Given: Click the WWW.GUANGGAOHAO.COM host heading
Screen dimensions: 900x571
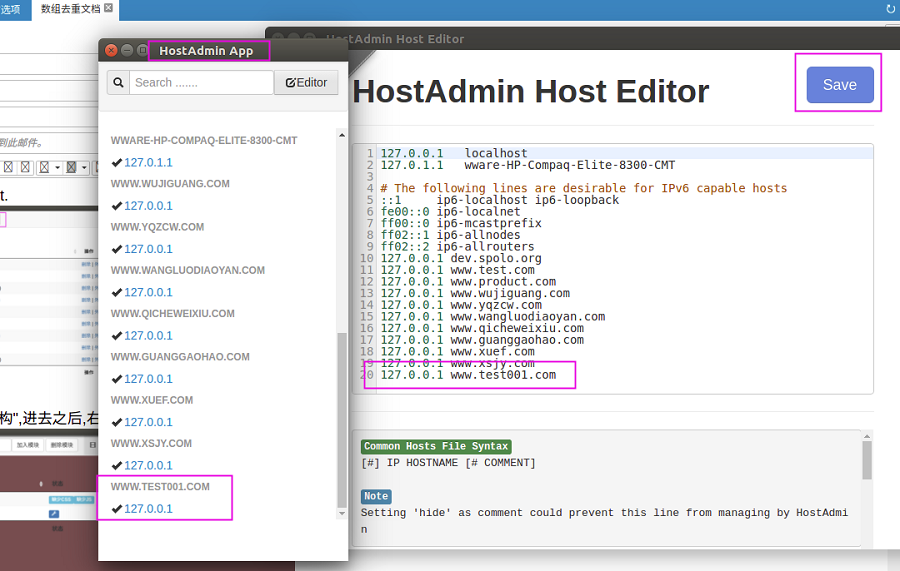Looking at the screenshot, I should [x=180, y=357].
